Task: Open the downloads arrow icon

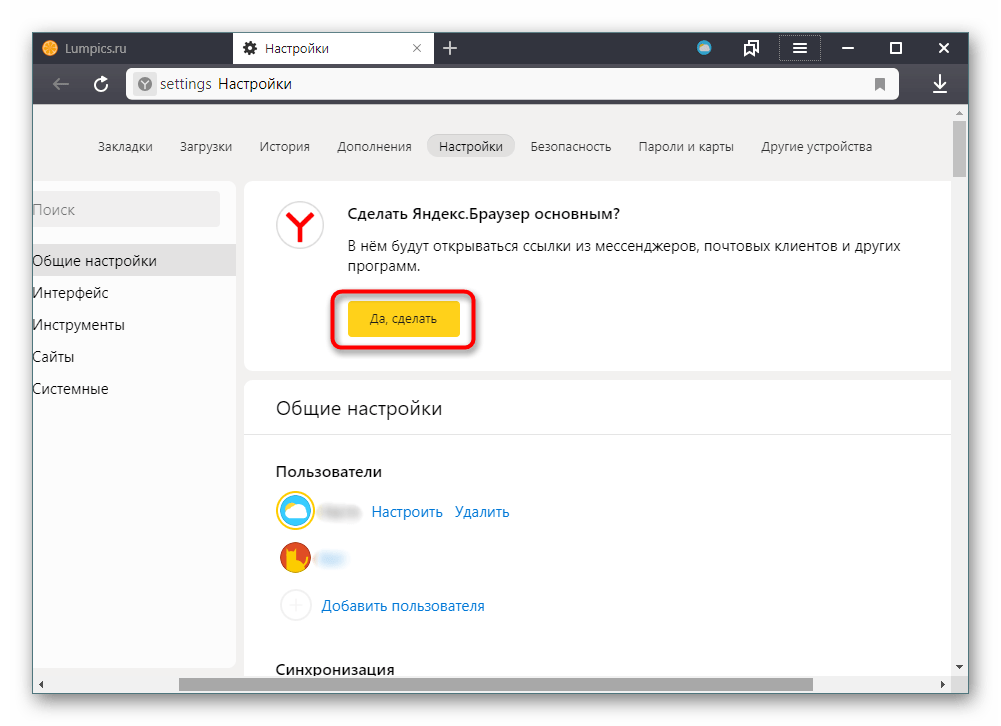Action: tap(940, 84)
